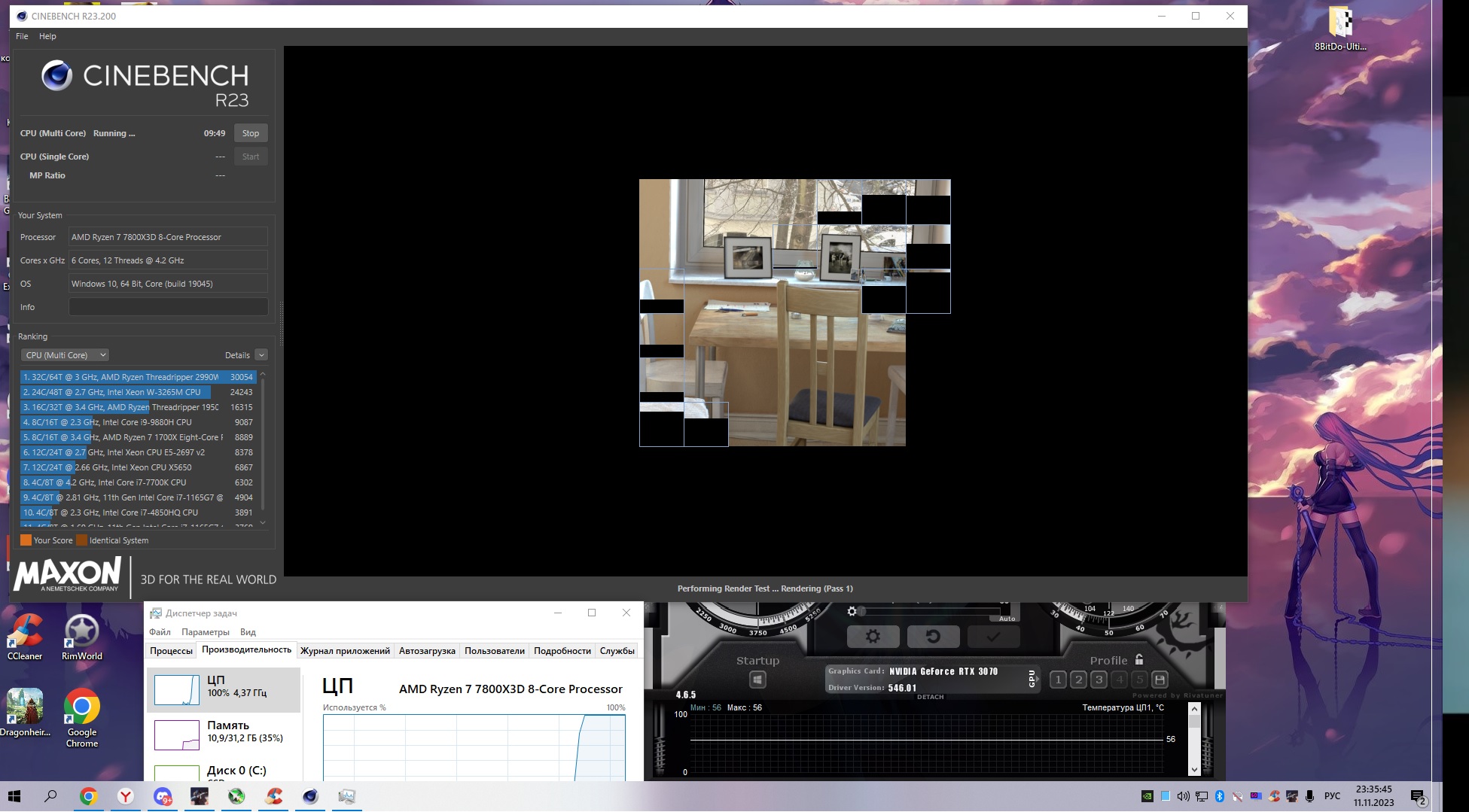Toggle the Auto fan speed button in Afterburner
Screen dimensions: 1469x812
[x=1007, y=619]
